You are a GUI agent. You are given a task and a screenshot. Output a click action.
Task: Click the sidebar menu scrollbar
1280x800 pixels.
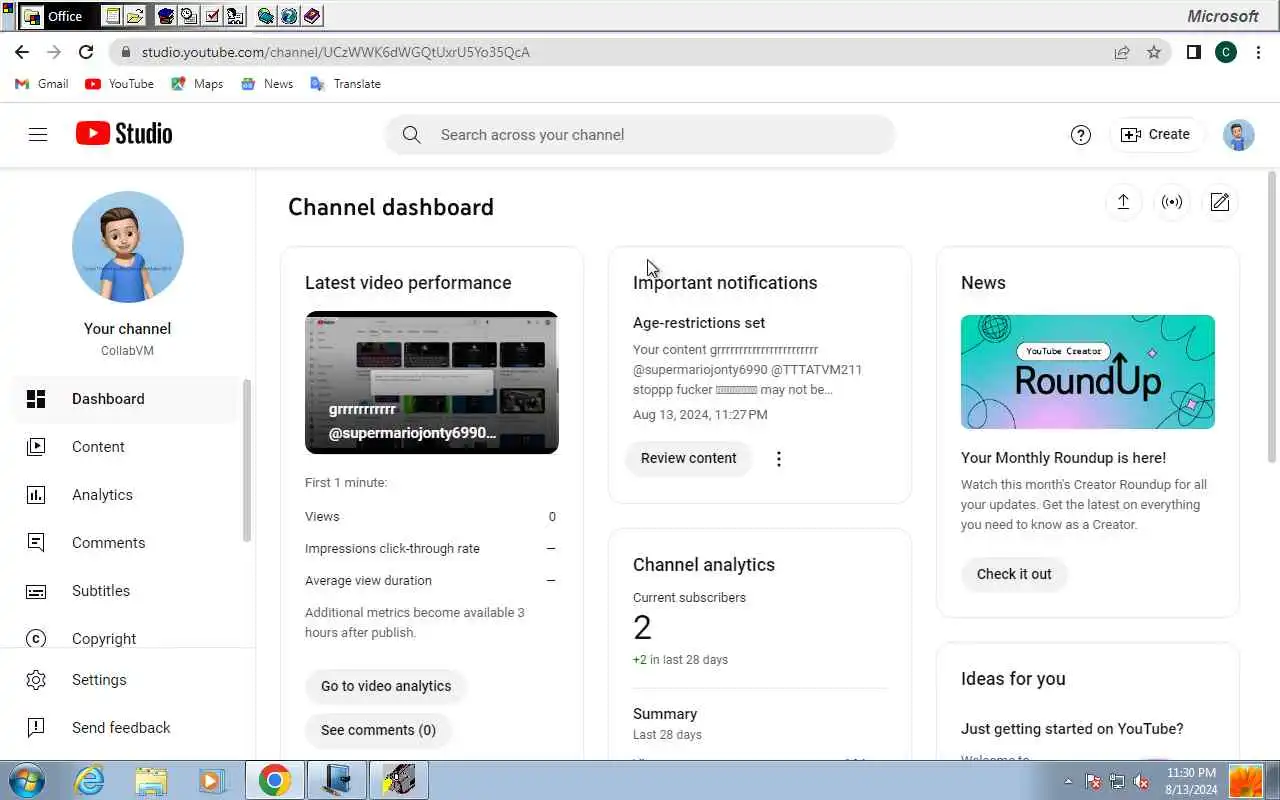point(246,460)
